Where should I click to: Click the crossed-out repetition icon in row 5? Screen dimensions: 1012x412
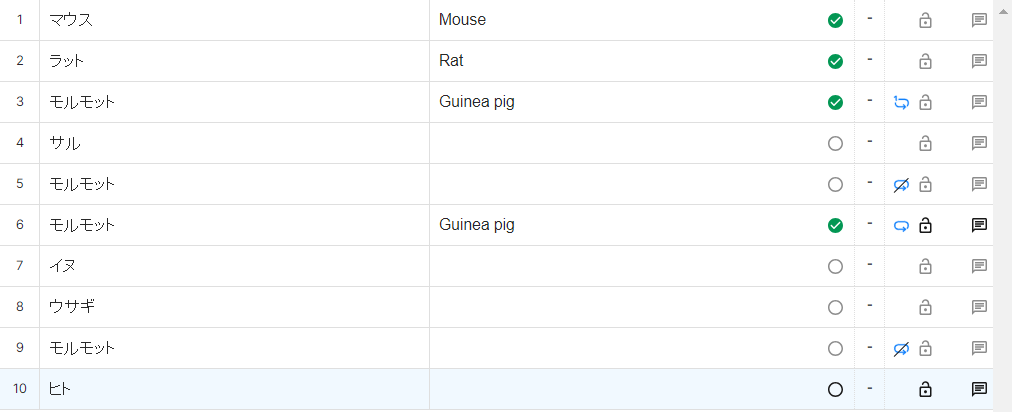(902, 184)
